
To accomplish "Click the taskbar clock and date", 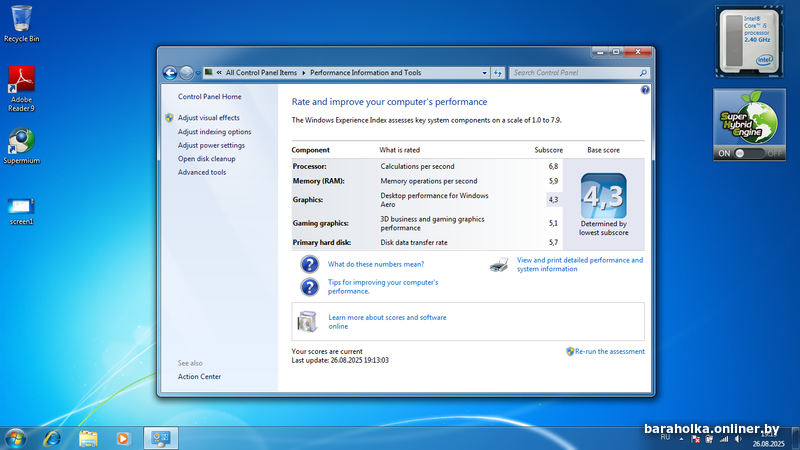I will pos(768,439).
